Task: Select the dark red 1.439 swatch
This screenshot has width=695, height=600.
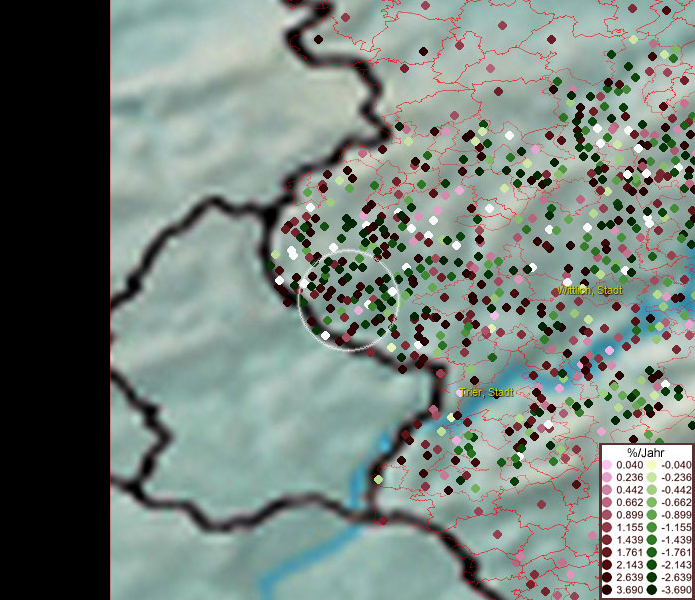Action: point(607,540)
